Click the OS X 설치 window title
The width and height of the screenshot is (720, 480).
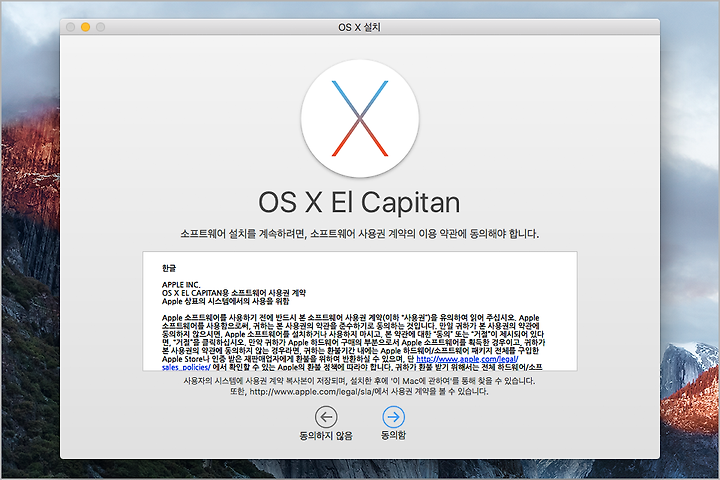(360, 27)
